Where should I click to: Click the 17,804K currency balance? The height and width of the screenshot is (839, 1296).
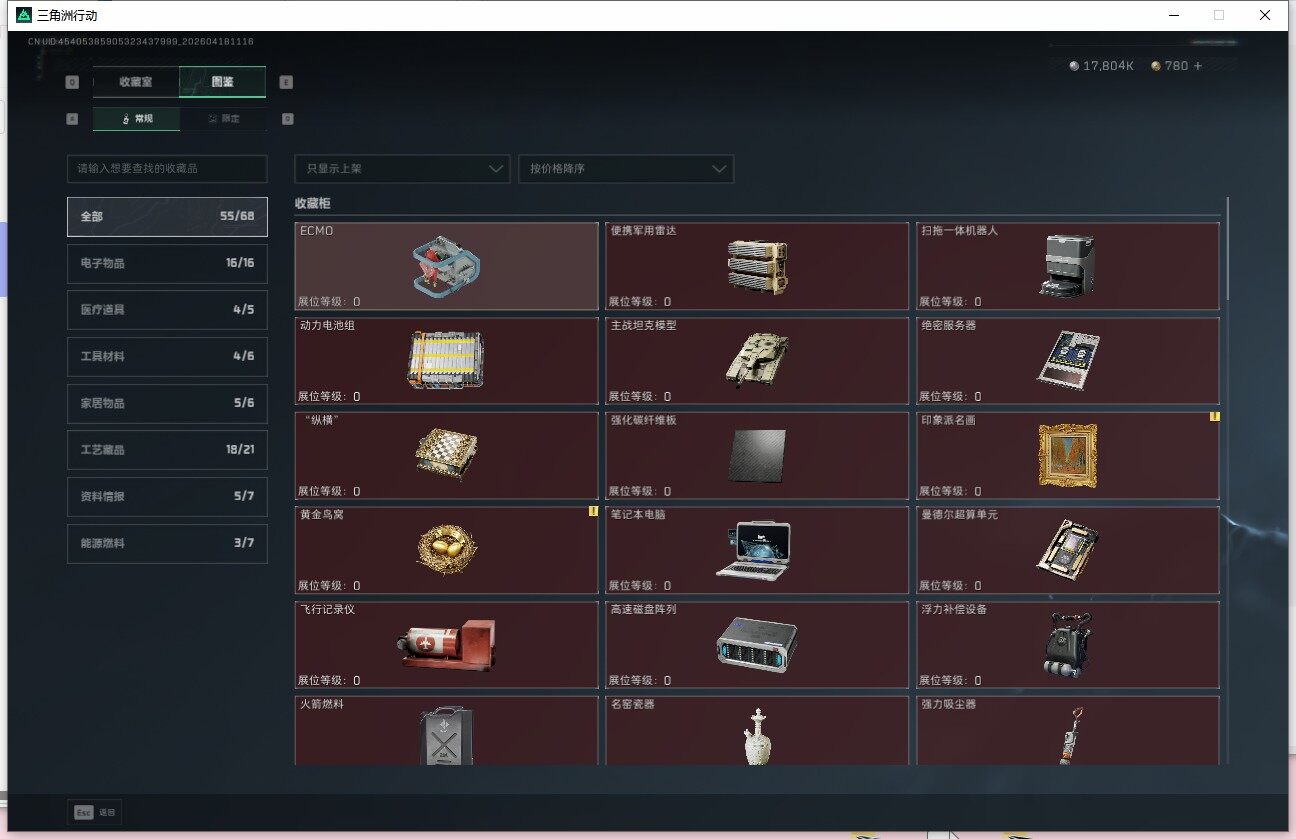click(x=1108, y=66)
